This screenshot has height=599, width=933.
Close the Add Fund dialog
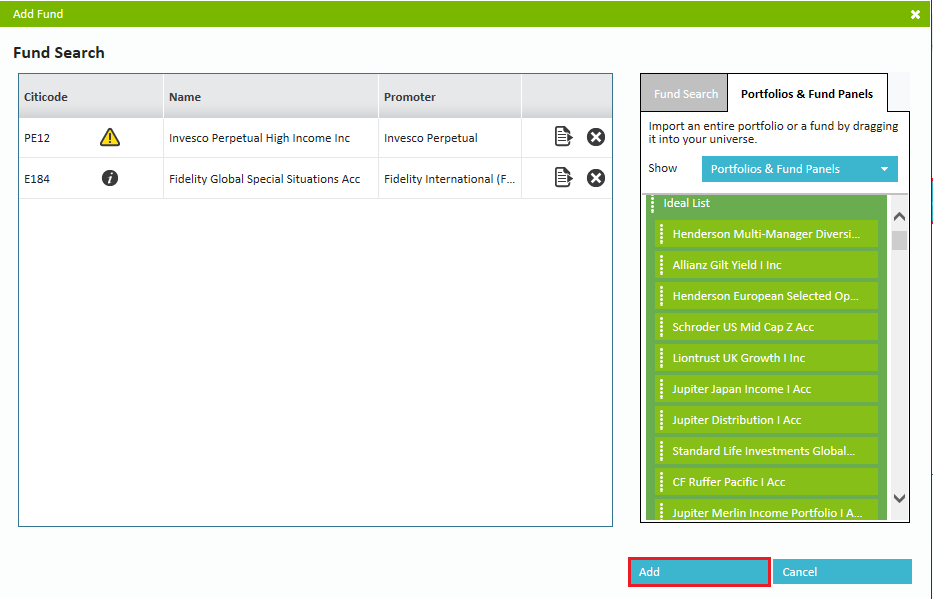[x=915, y=14]
